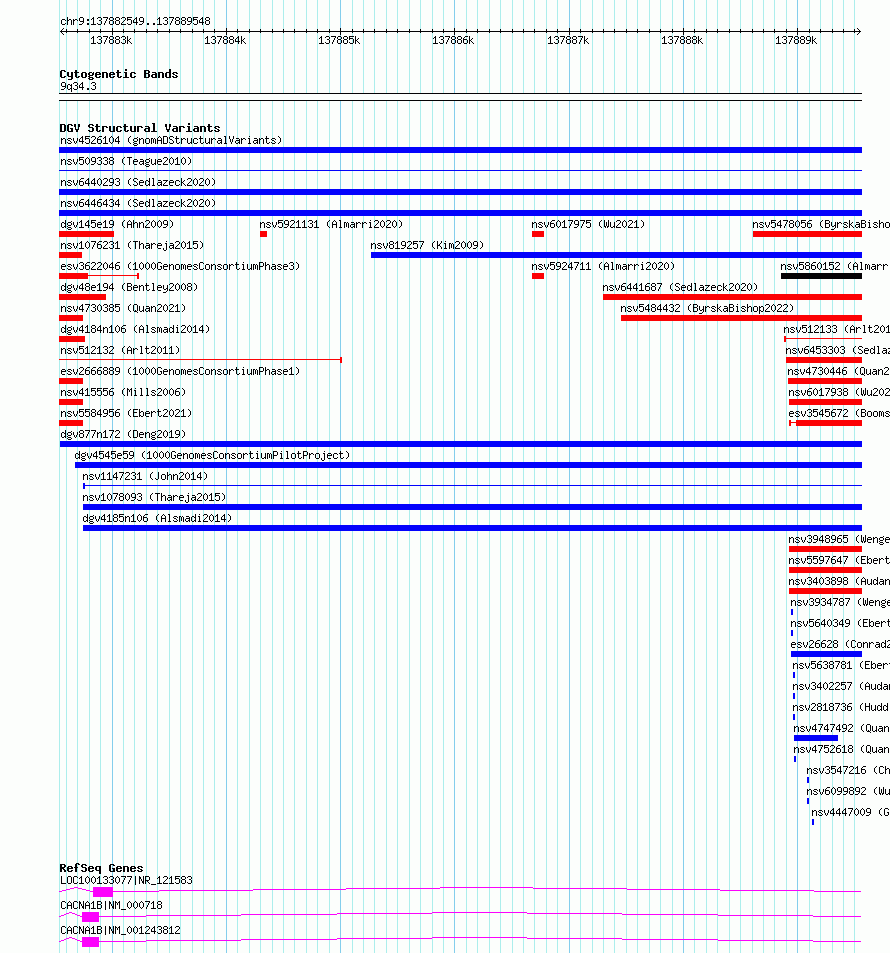Open the CACNA1B|NM_001243812 gene label

(x=120, y=931)
